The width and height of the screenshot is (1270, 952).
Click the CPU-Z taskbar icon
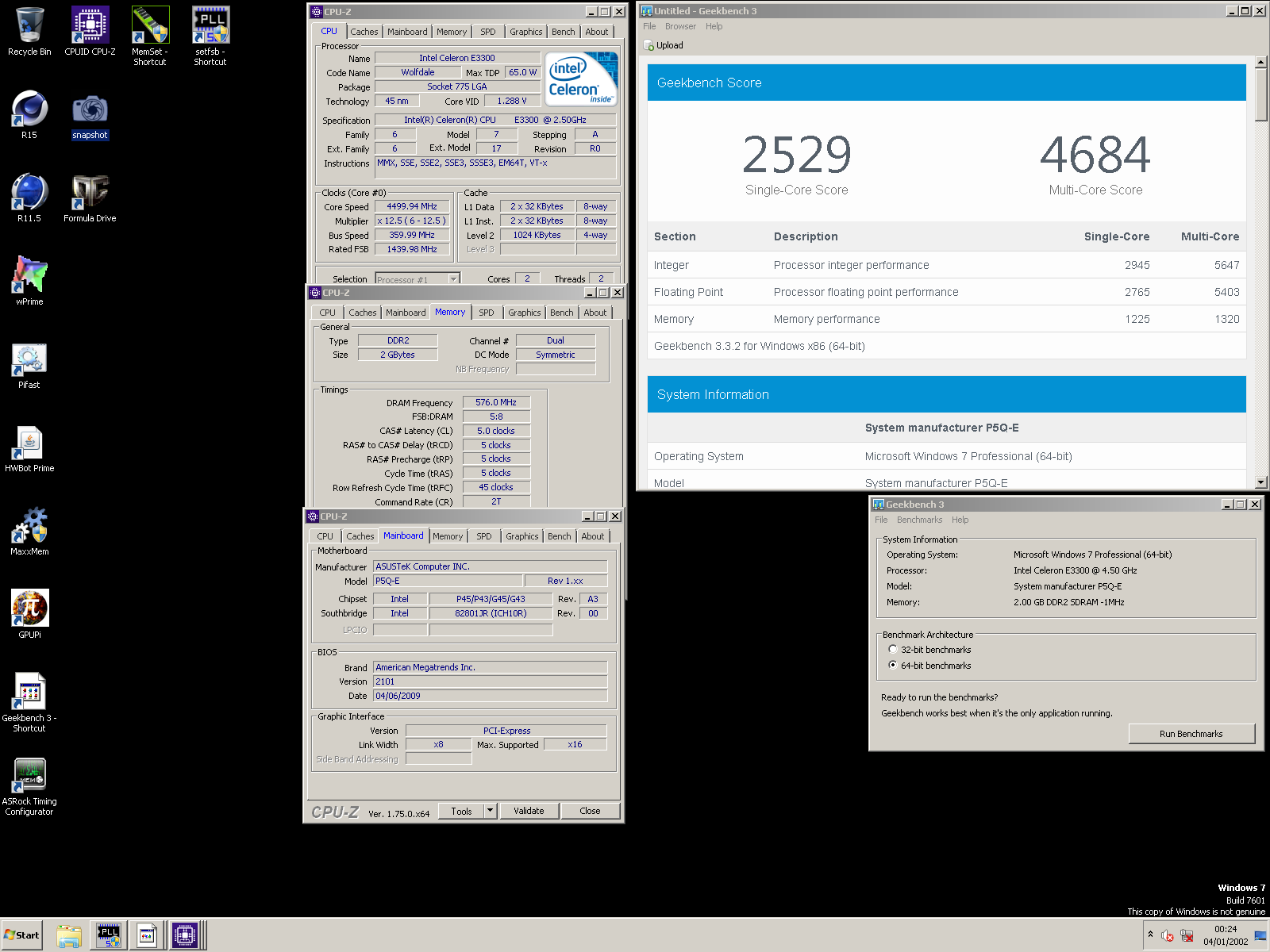pos(185,935)
